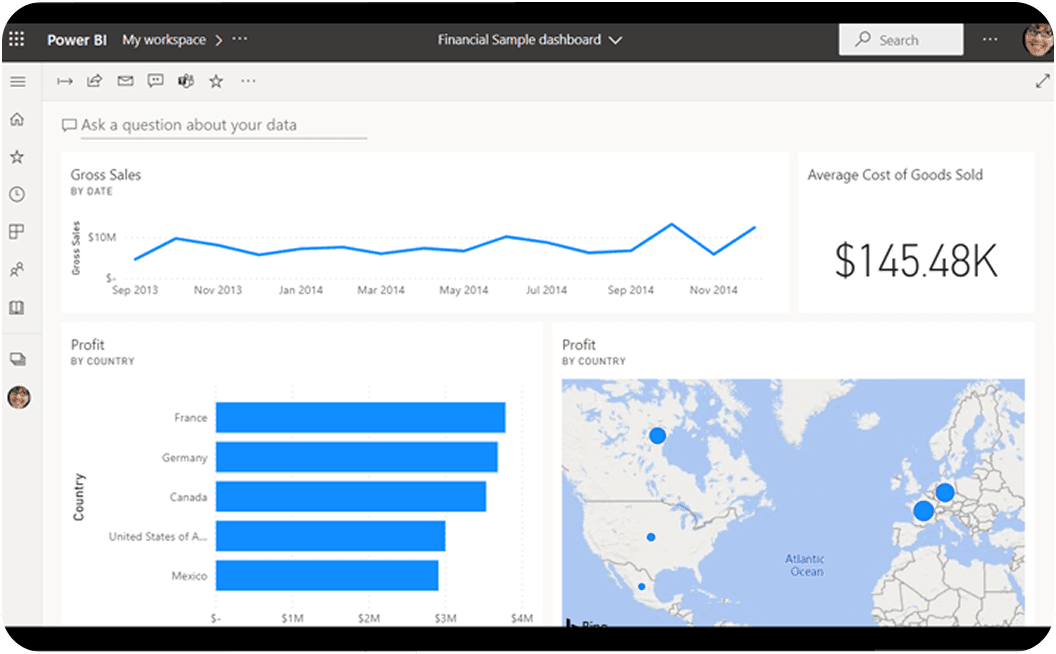
Task: Open the breadcrumb ellipsis menu
Action: [x=240, y=39]
